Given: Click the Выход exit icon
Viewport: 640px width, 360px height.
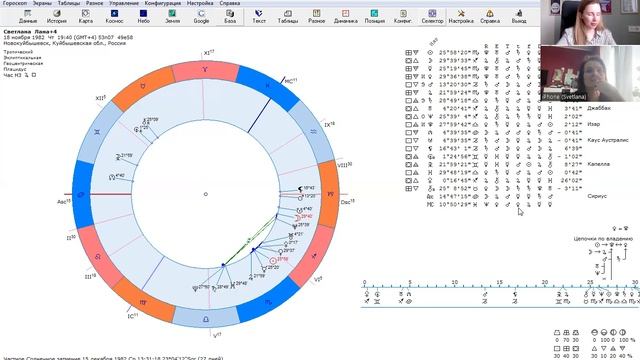Looking at the screenshot, I should pyautogui.click(x=519, y=16).
